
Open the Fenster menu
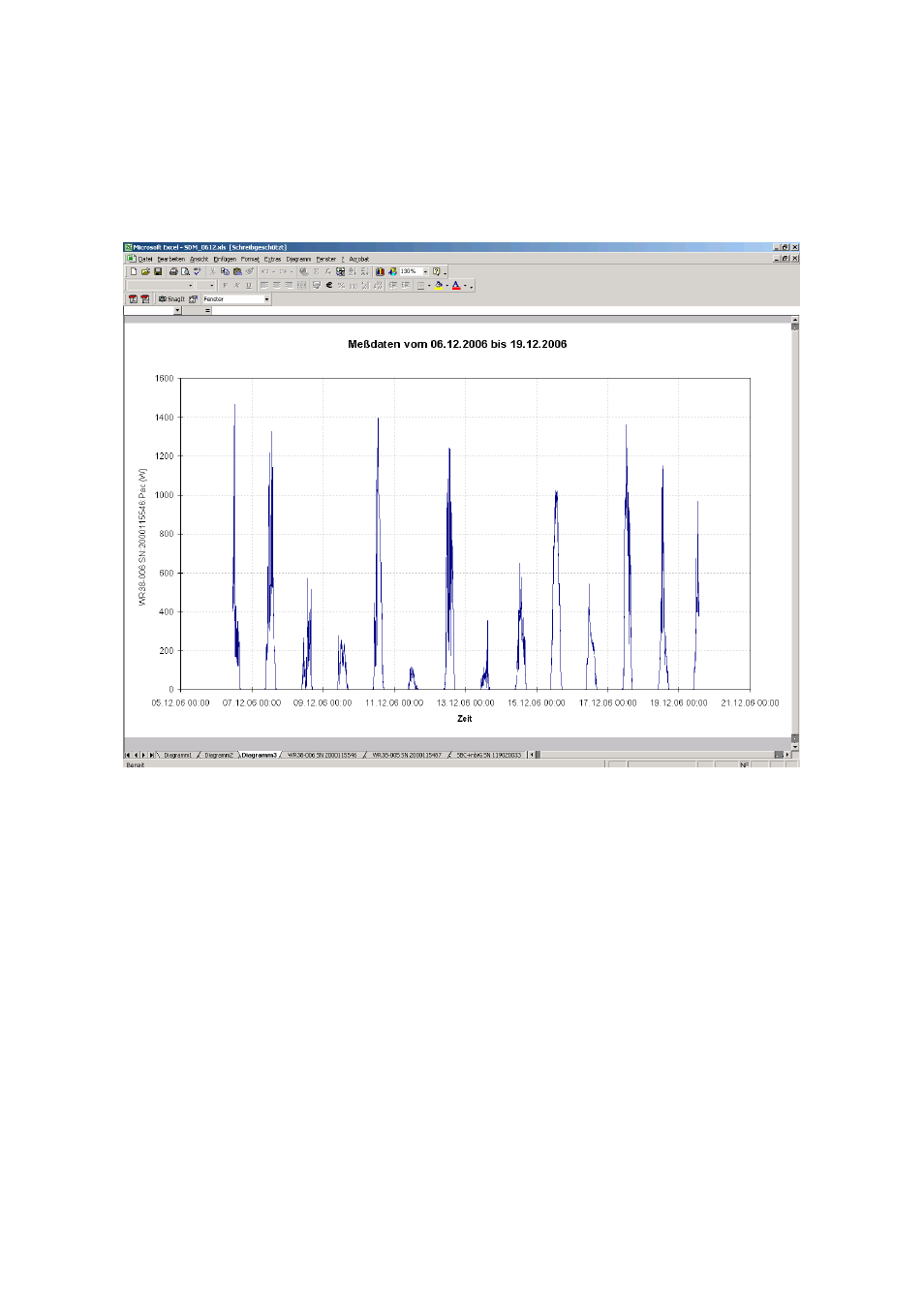click(x=326, y=259)
